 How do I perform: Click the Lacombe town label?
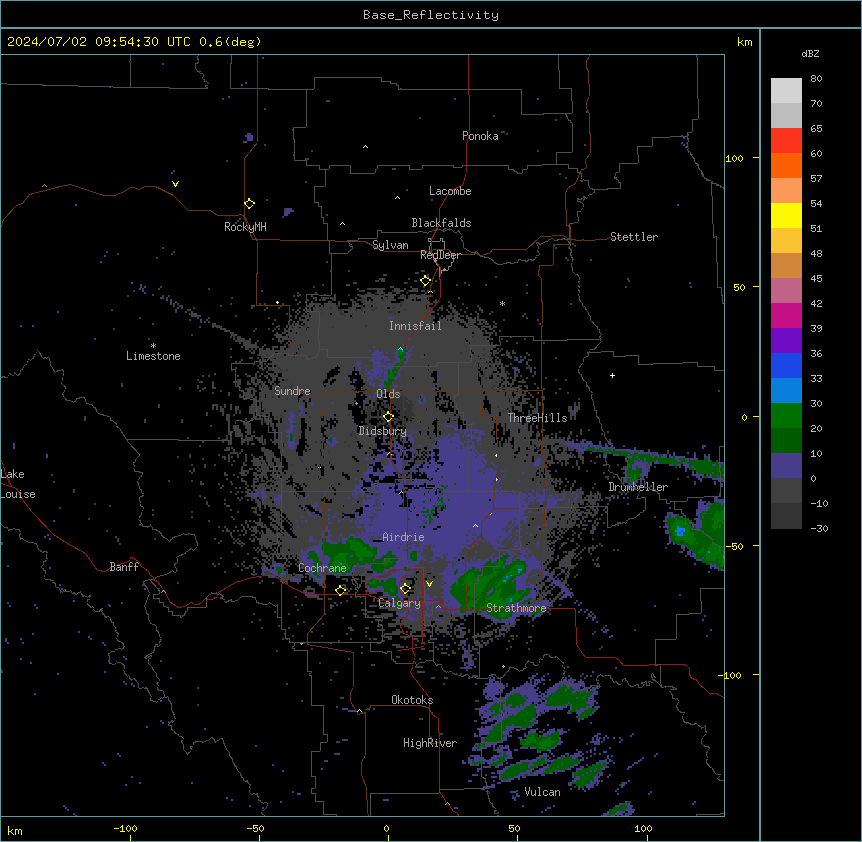point(450,191)
